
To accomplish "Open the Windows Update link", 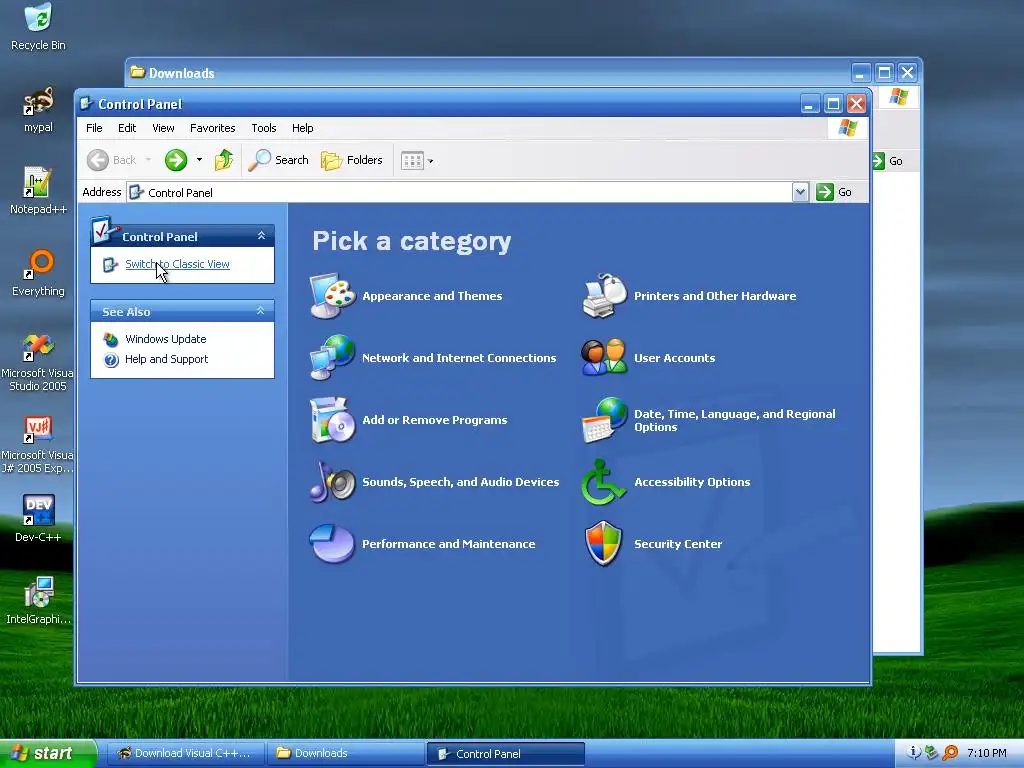I will pyautogui.click(x=165, y=339).
